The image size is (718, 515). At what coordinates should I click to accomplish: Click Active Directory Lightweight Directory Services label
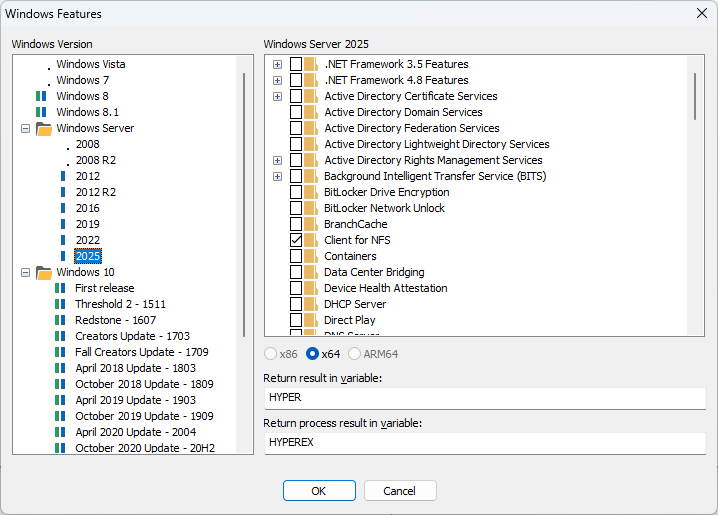pos(437,144)
